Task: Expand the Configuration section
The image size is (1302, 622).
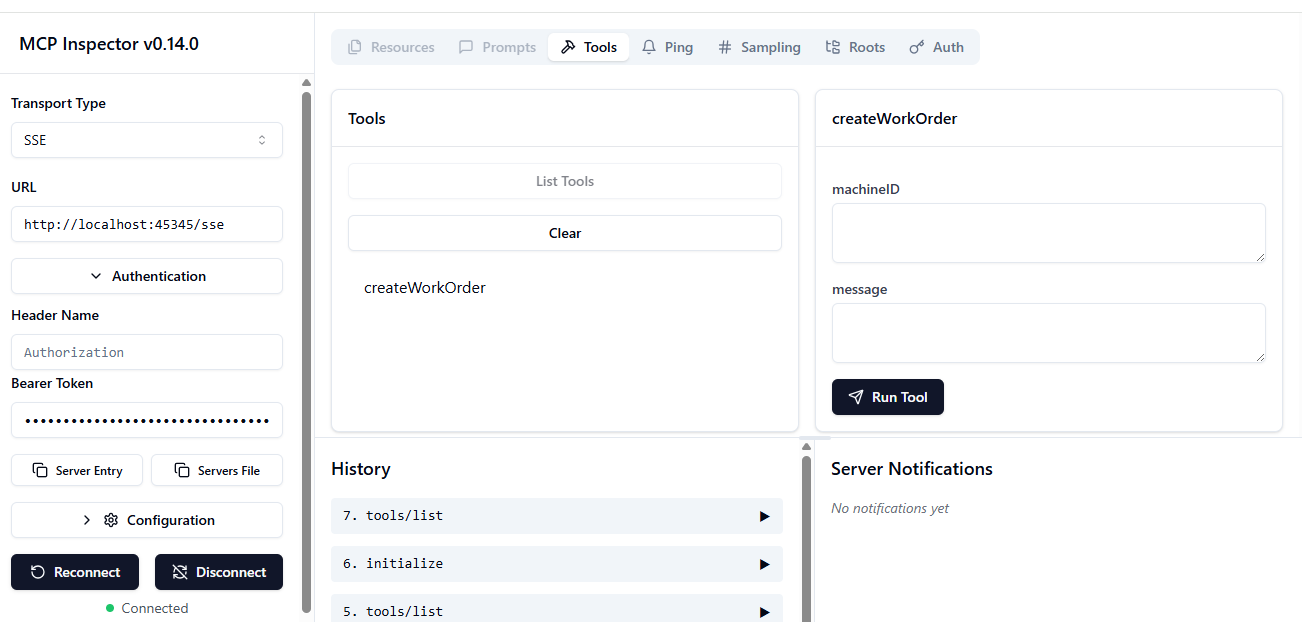Action: point(147,520)
